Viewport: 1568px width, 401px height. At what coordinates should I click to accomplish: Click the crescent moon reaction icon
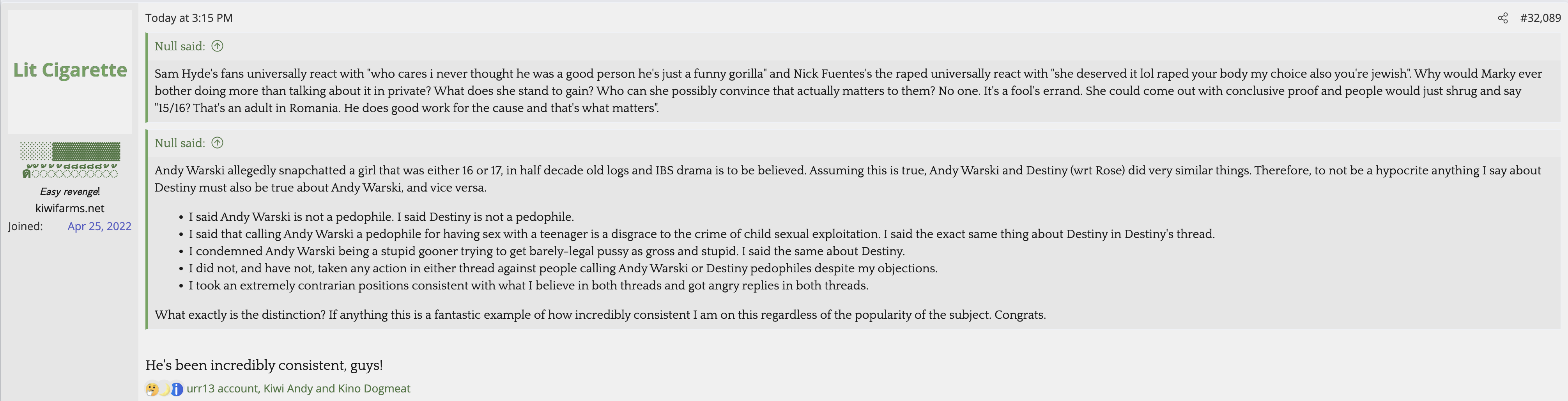(165, 389)
